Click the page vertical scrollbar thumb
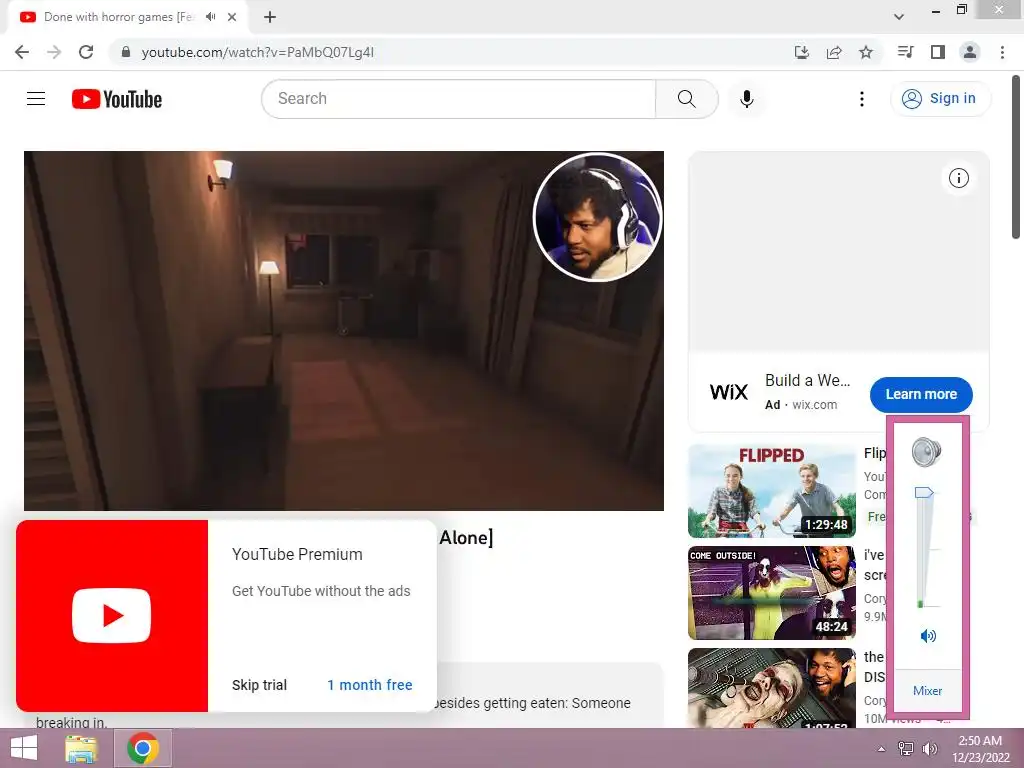The image size is (1024, 768). (1016, 157)
